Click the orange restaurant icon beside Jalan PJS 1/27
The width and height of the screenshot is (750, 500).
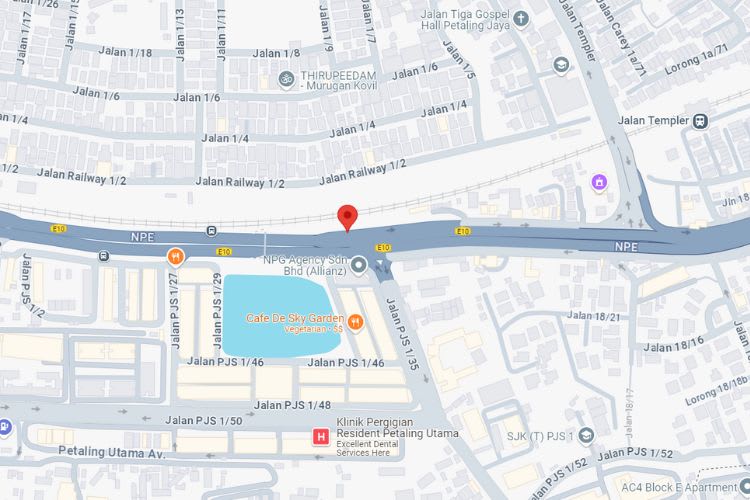click(176, 257)
